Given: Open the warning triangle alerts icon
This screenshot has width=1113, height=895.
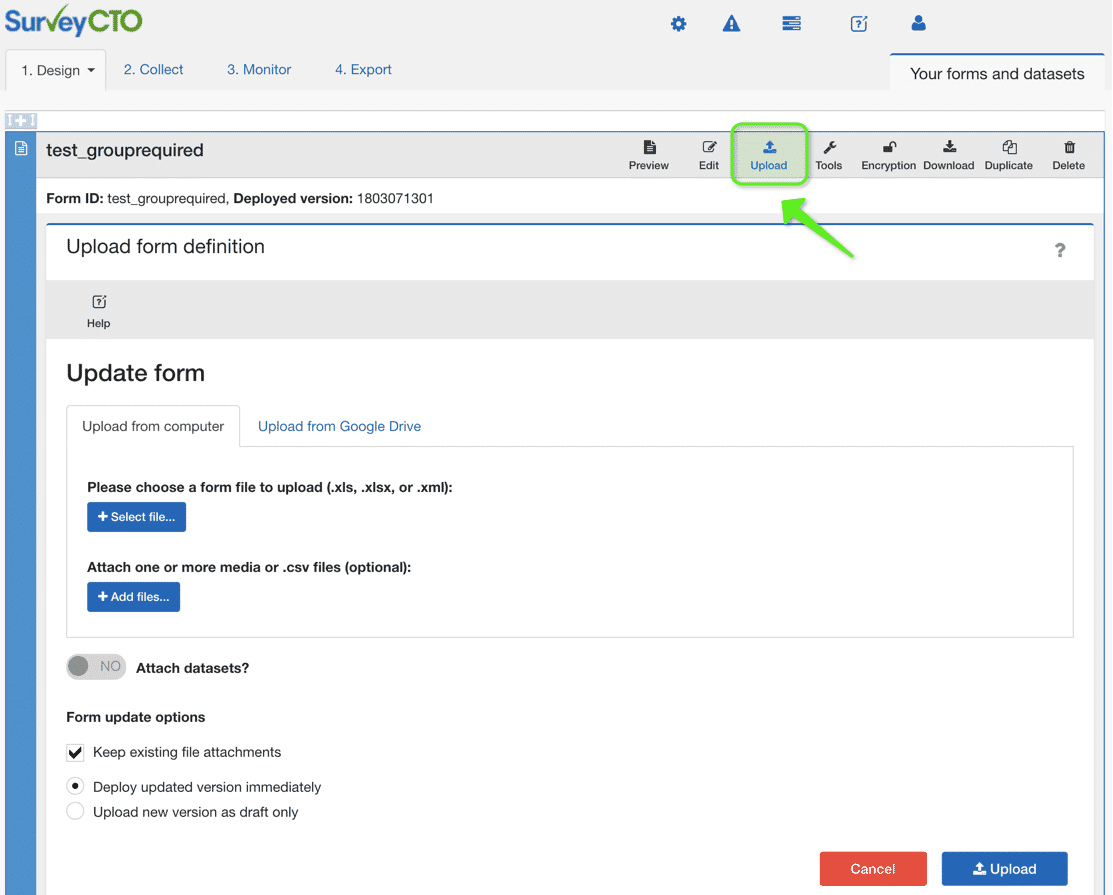Looking at the screenshot, I should (x=731, y=24).
